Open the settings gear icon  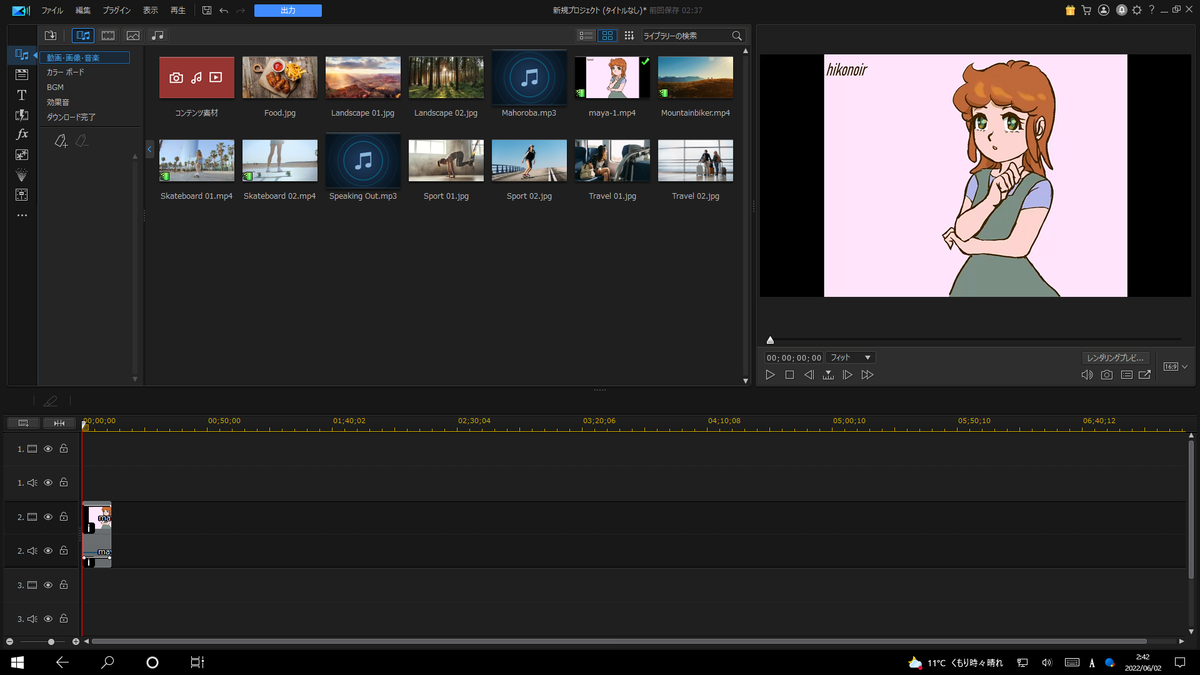tap(1136, 10)
